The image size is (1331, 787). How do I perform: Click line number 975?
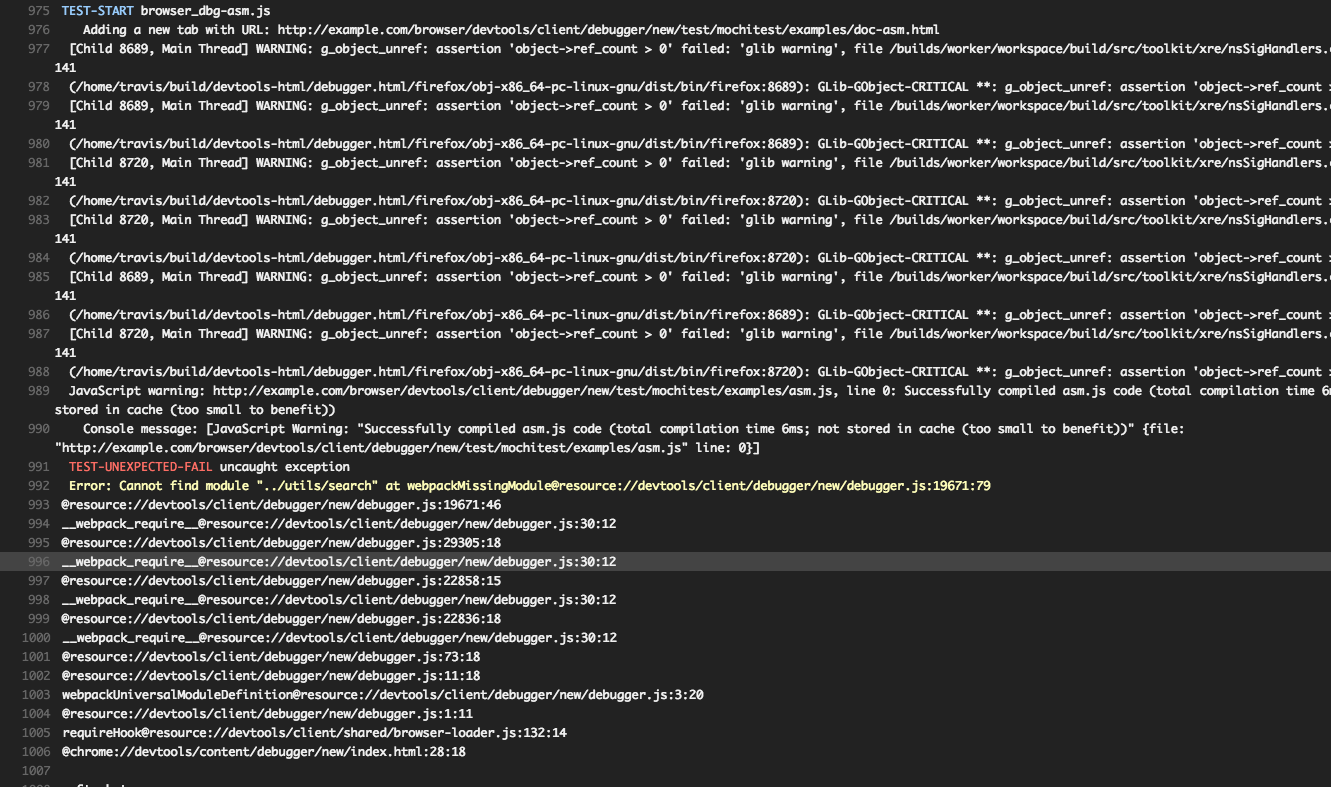click(38, 10)
